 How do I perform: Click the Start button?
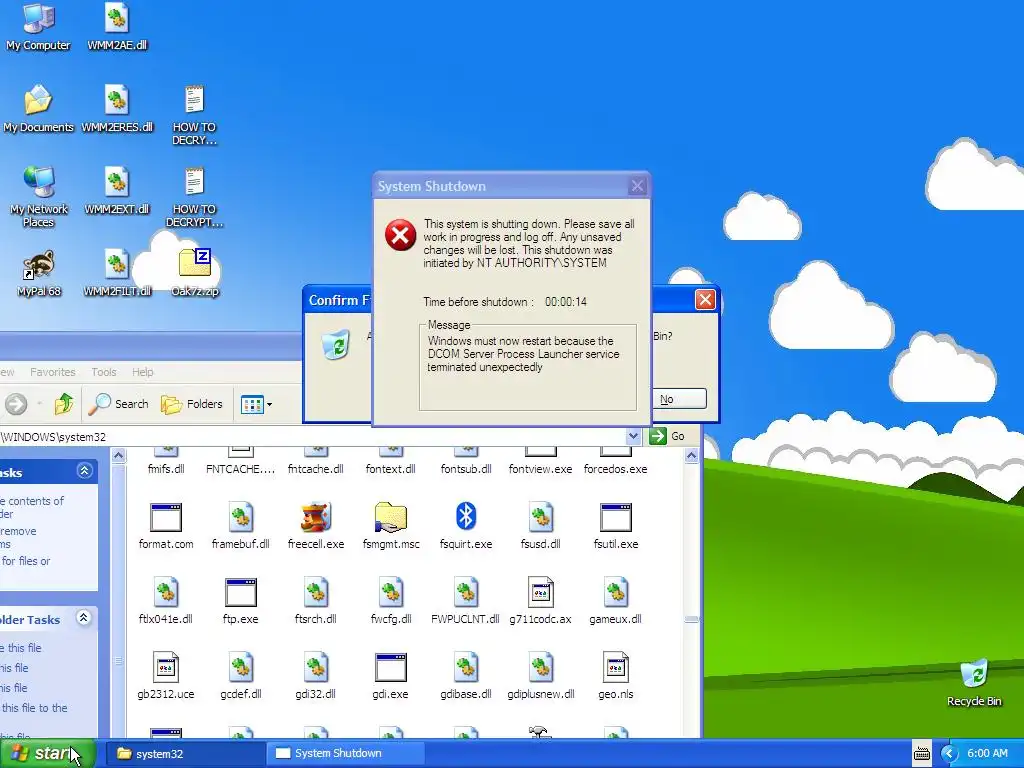(x=47, y=754)
